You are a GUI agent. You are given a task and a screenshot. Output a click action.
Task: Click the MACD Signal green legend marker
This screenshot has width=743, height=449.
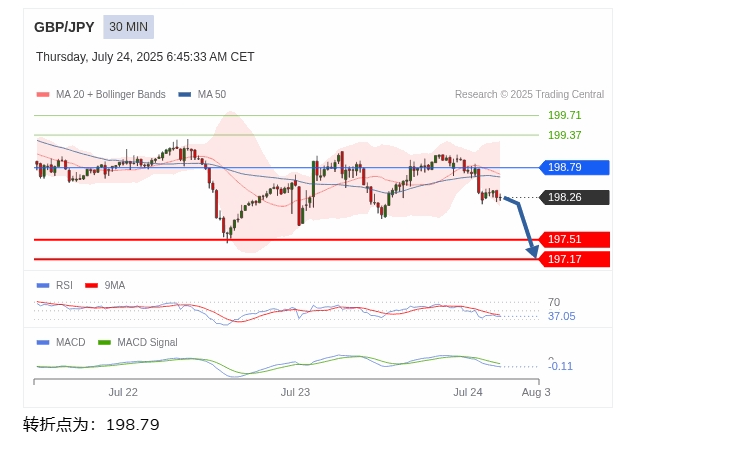click(104, 342)
